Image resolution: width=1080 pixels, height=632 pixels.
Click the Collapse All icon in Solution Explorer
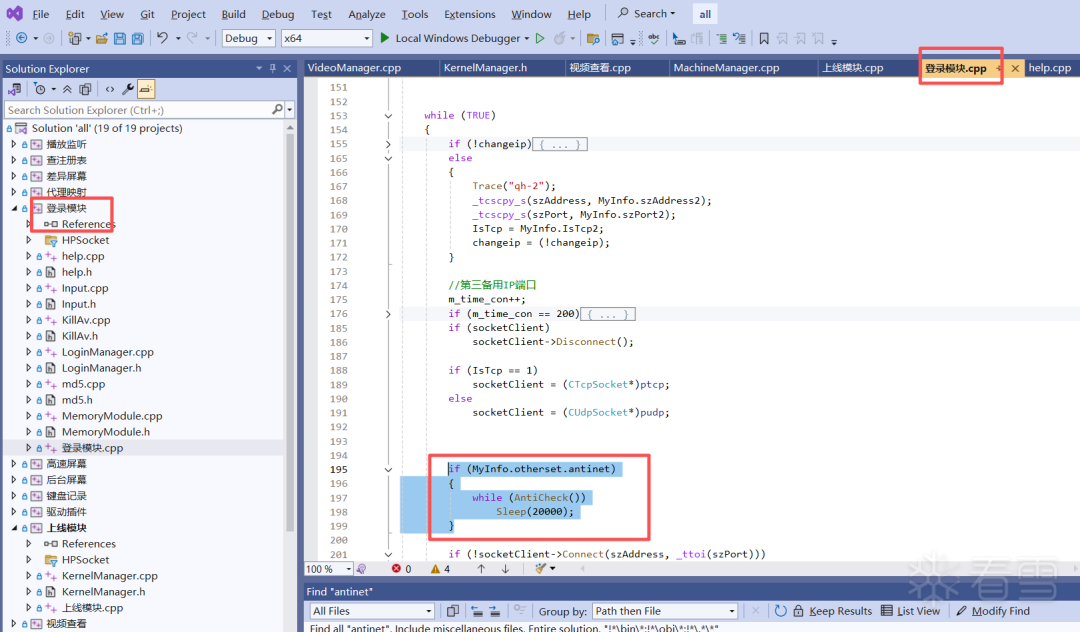[67, 89]
